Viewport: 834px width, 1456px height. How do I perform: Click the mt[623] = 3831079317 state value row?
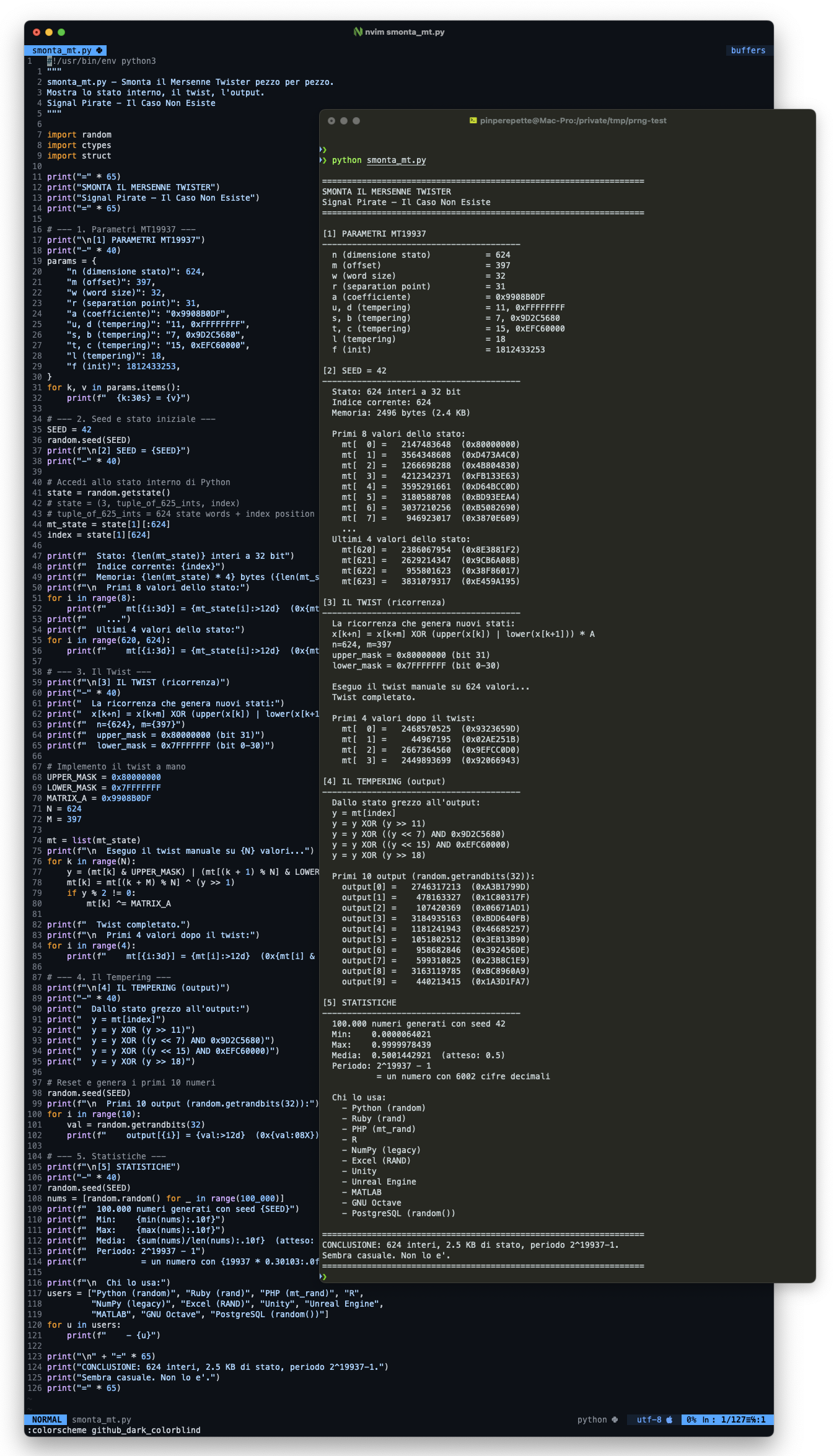click(431, 581)
